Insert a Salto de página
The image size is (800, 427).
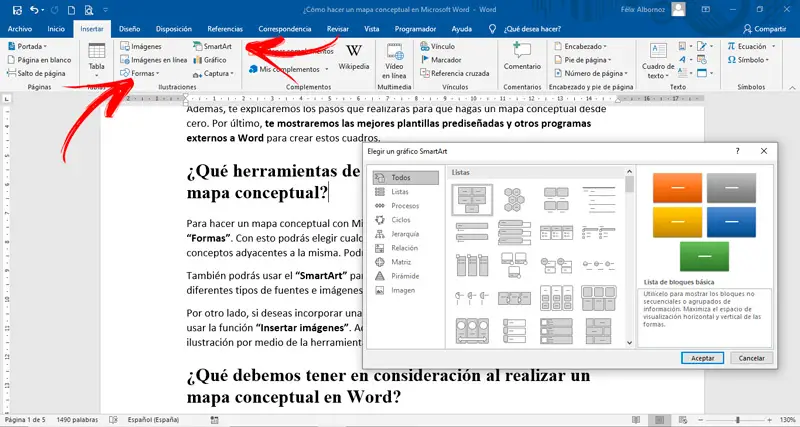36,73
